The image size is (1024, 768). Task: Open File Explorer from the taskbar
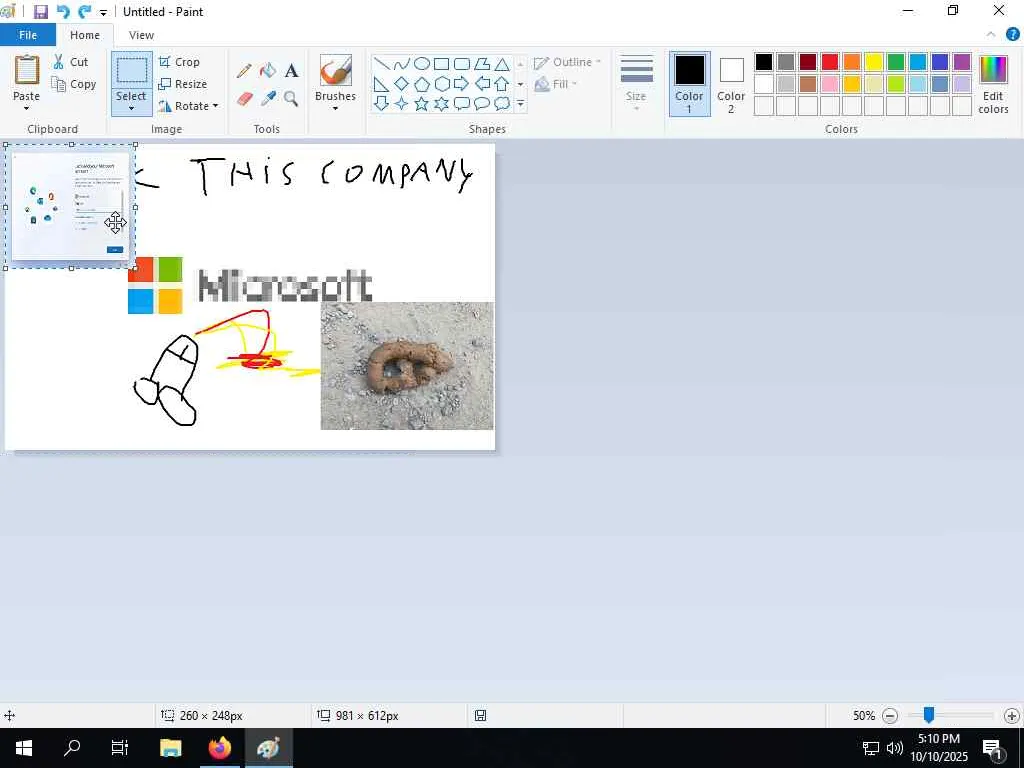click(x=170, y=748)
